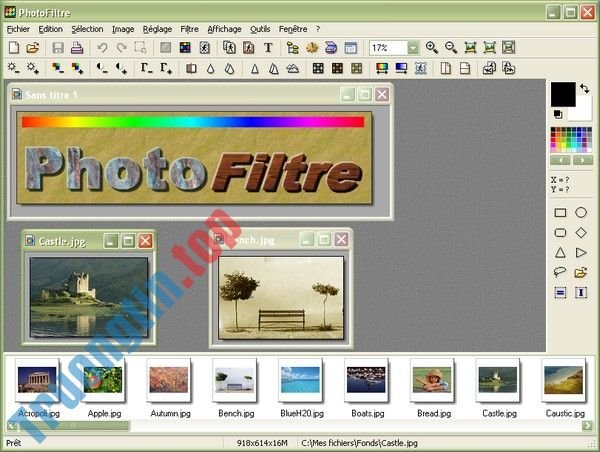Select the Acropoli.jpg thumbnail
This screenshot has width=600, height=452.
pos(37,380)
